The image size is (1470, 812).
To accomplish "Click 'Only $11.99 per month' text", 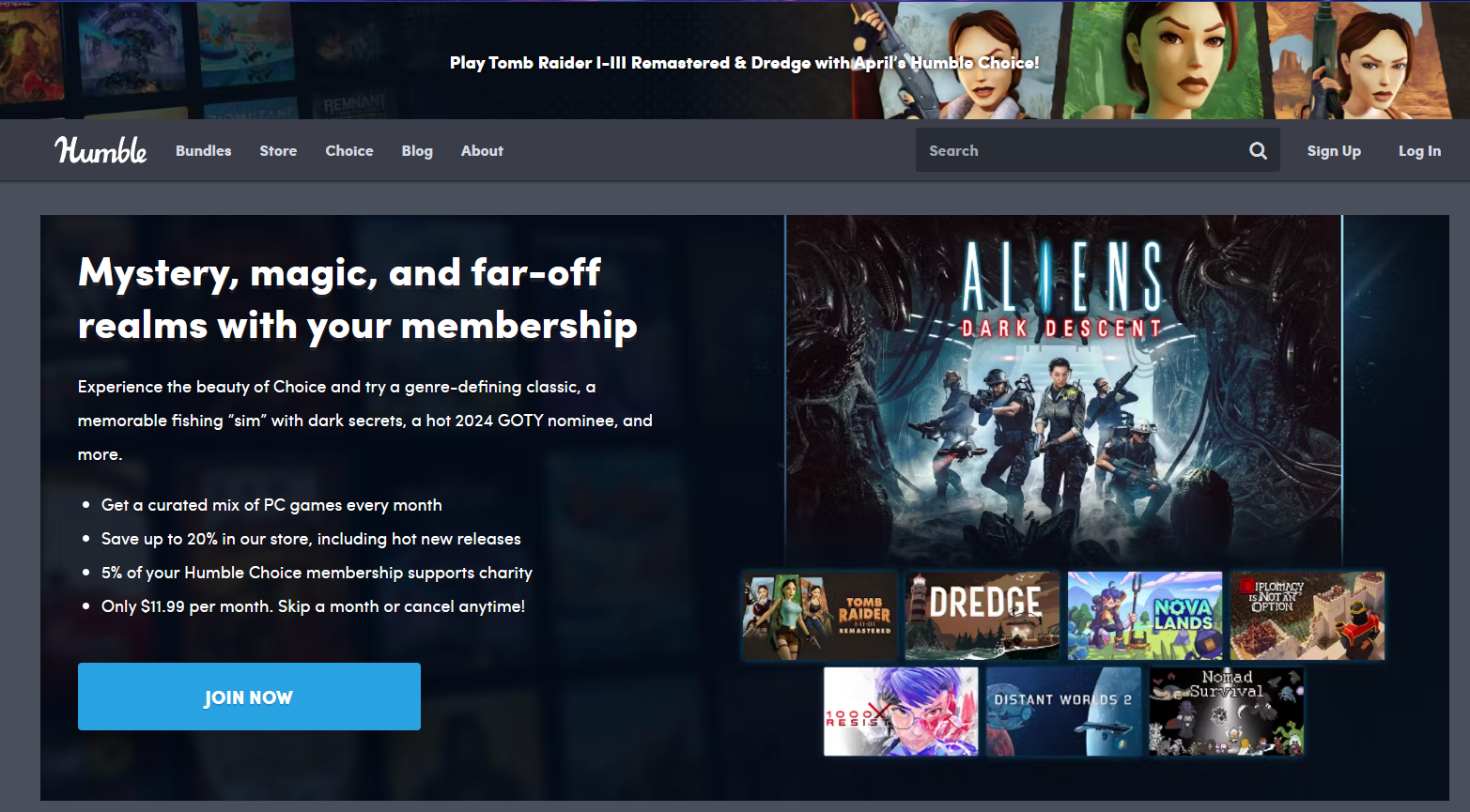I will (x=313, y=606).
